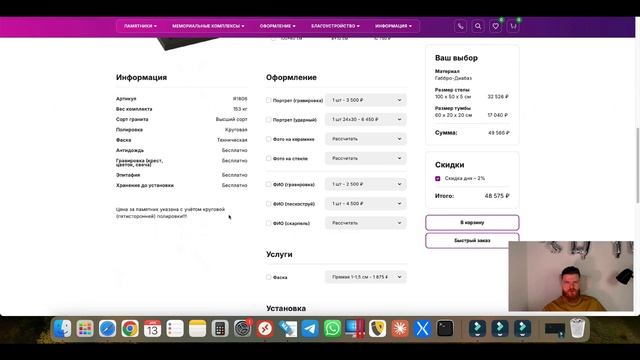Open Фото на керамике dropdown
Image resolution: width=640 pixels, height=360 pixels.
coord(366,139)
